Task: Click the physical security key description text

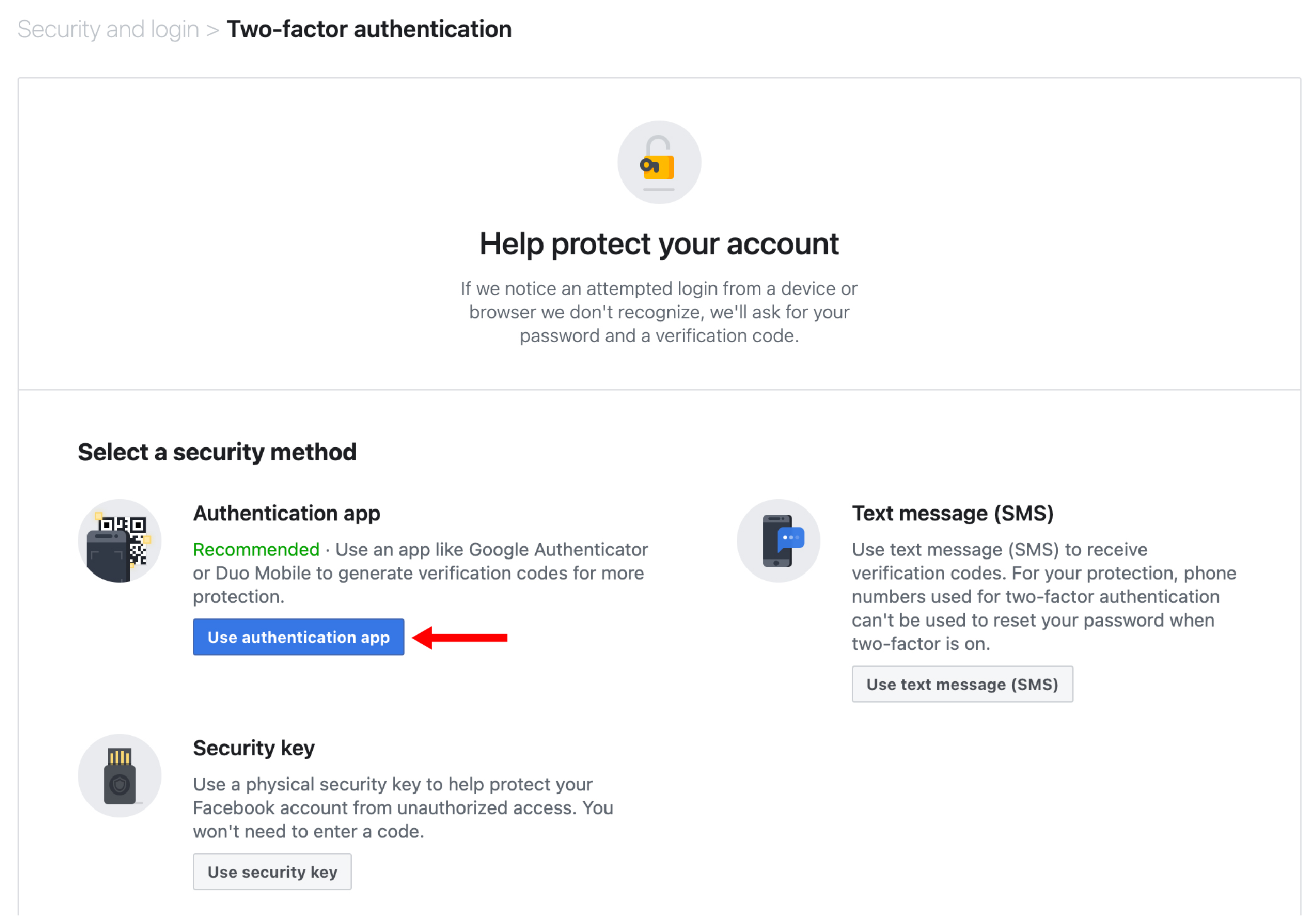Action: pyautogui.click(x=403, y=808)
